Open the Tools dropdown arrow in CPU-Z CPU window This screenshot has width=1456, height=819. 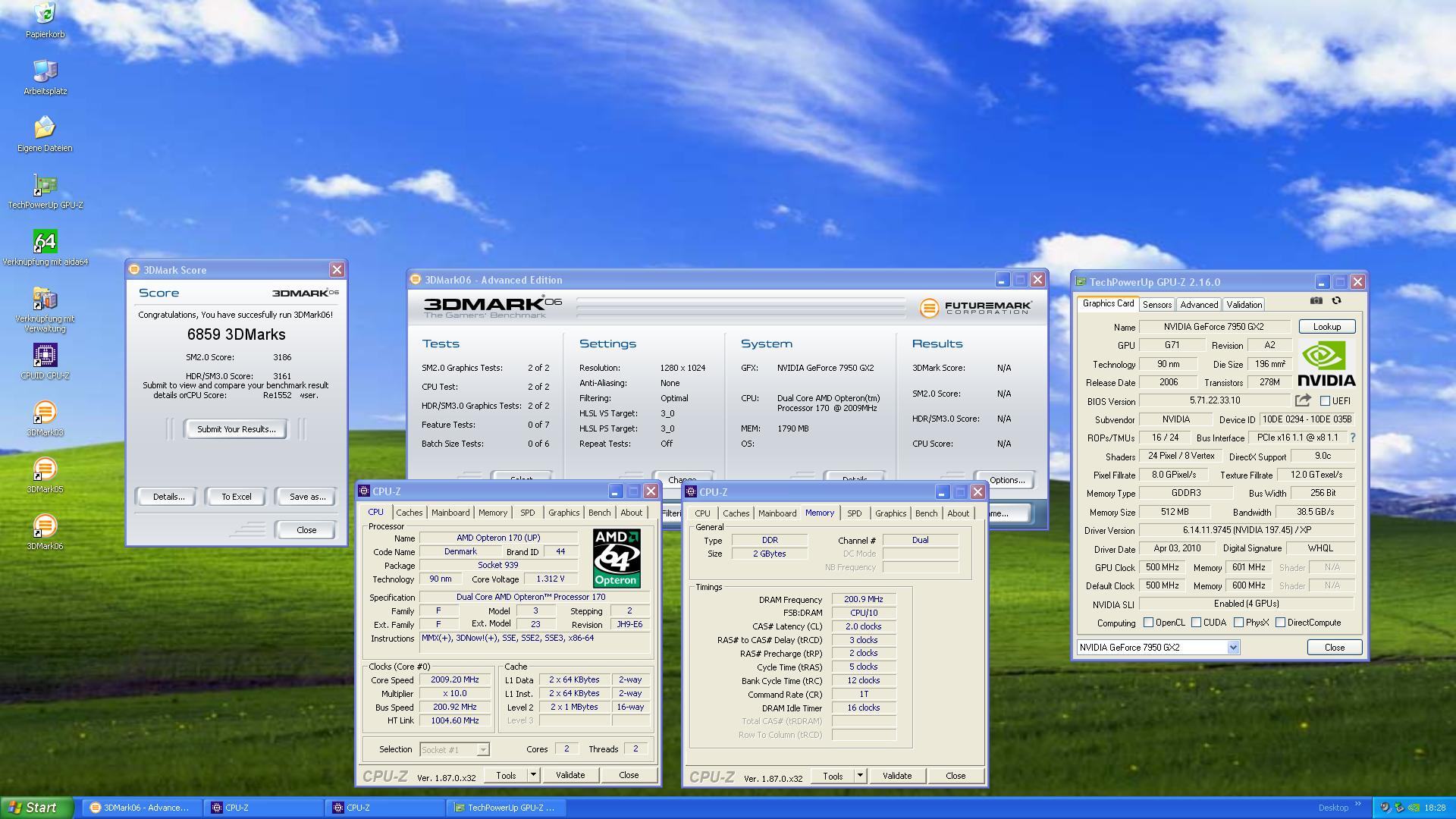coord(533,775)
